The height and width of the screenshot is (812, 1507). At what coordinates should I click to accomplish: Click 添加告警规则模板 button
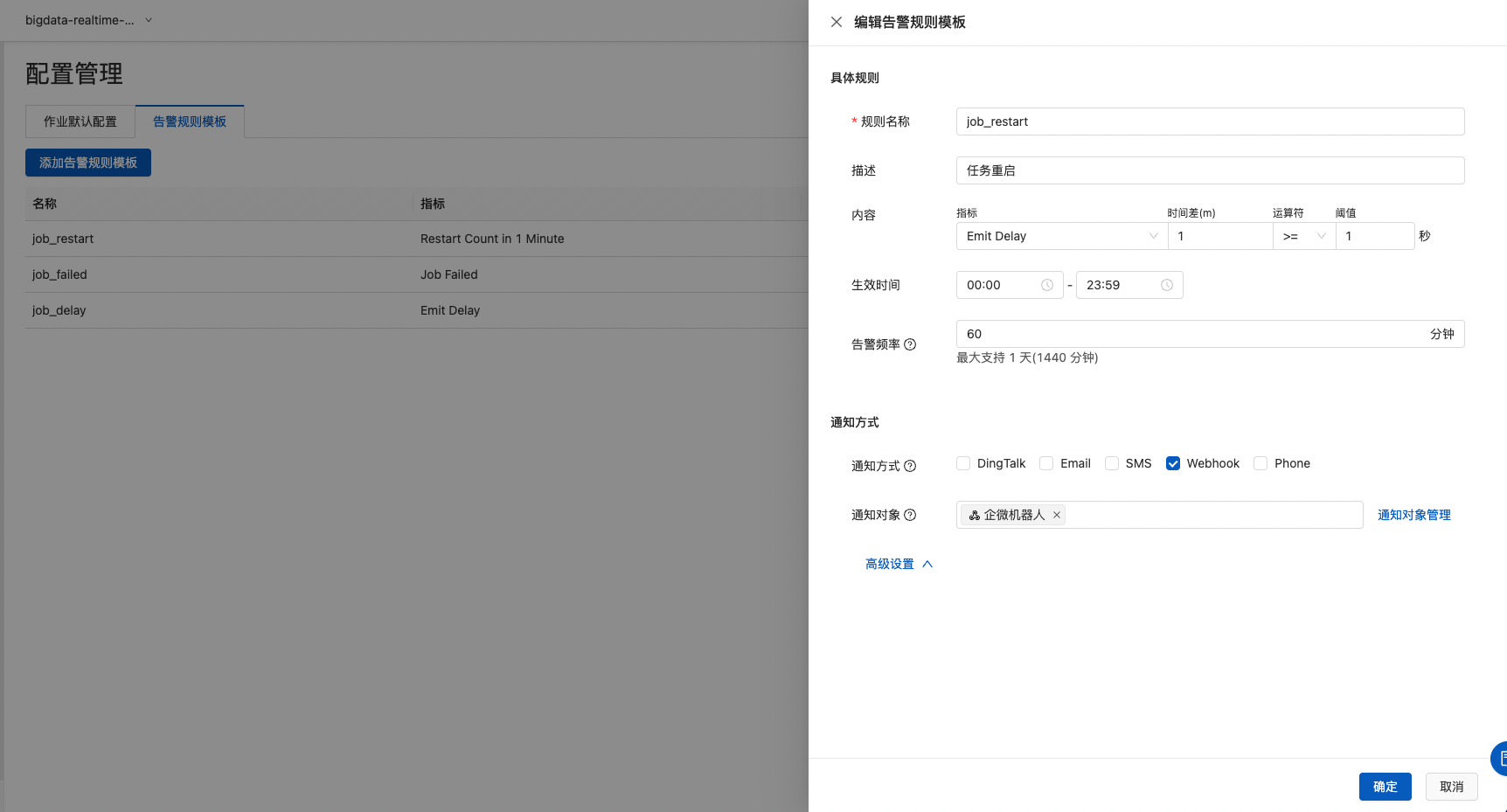88,163
